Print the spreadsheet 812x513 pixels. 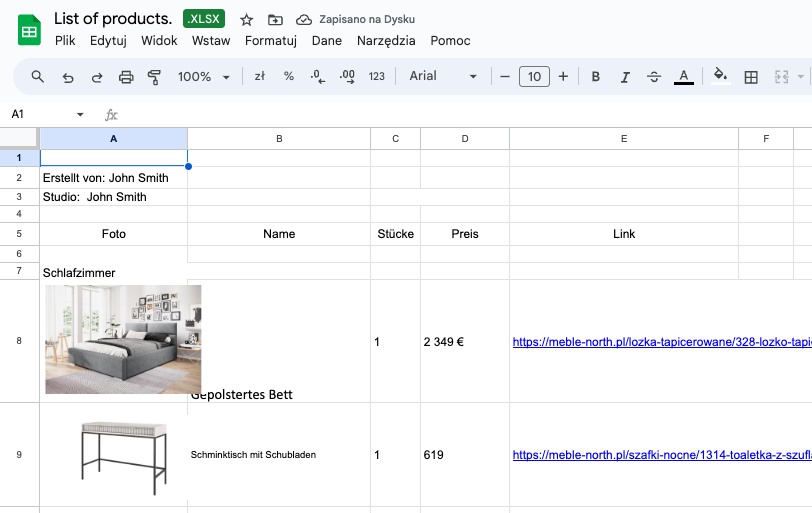126,77
